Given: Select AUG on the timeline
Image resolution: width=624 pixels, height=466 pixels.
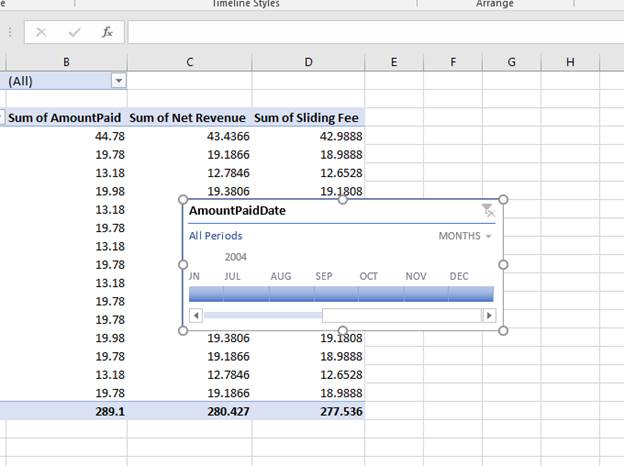Looking at the screenshot, I should point(292,294).
